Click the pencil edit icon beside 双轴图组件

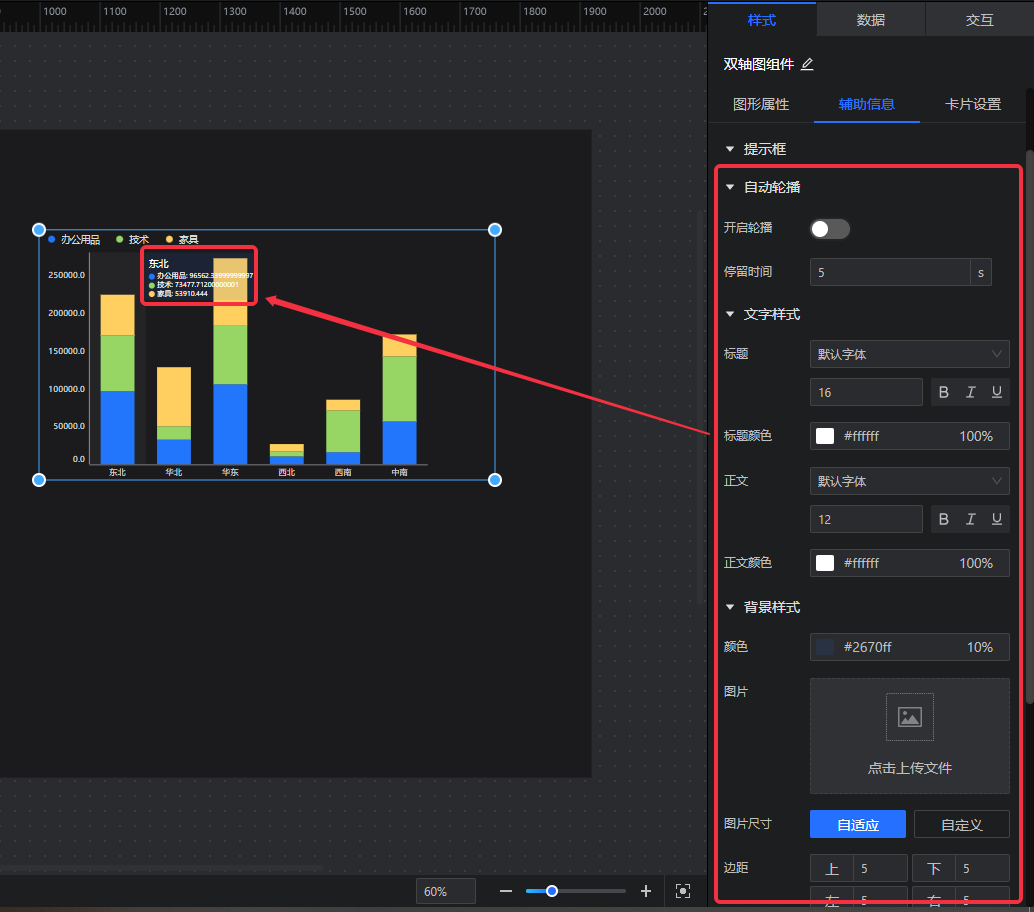(807, 64)
